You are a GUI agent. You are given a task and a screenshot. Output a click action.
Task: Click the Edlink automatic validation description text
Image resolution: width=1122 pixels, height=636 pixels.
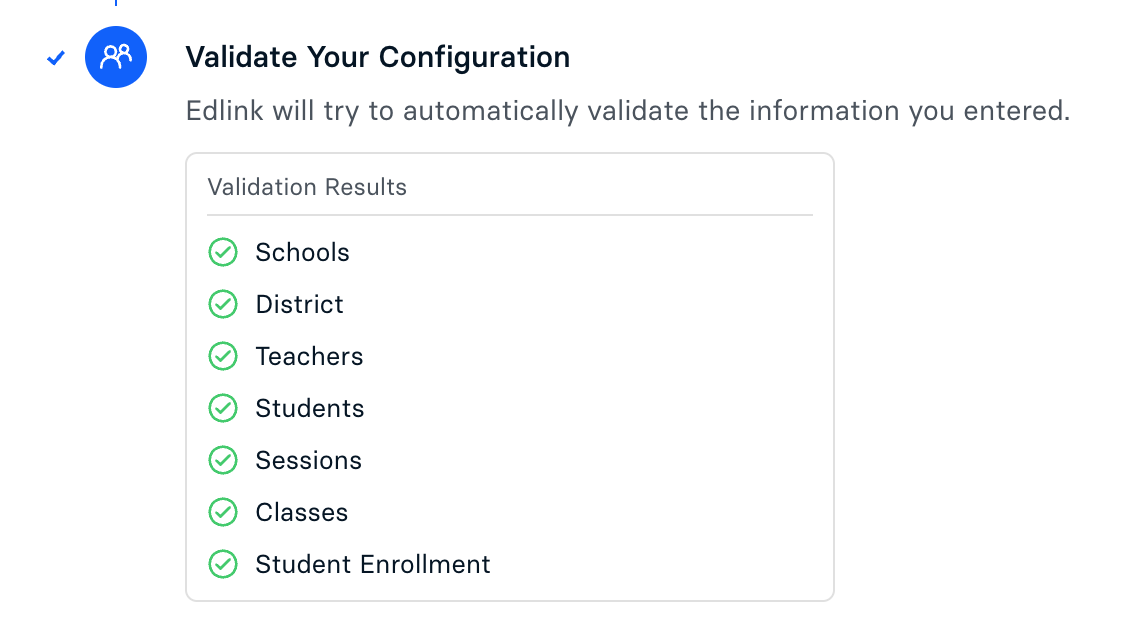coord(628,110)
